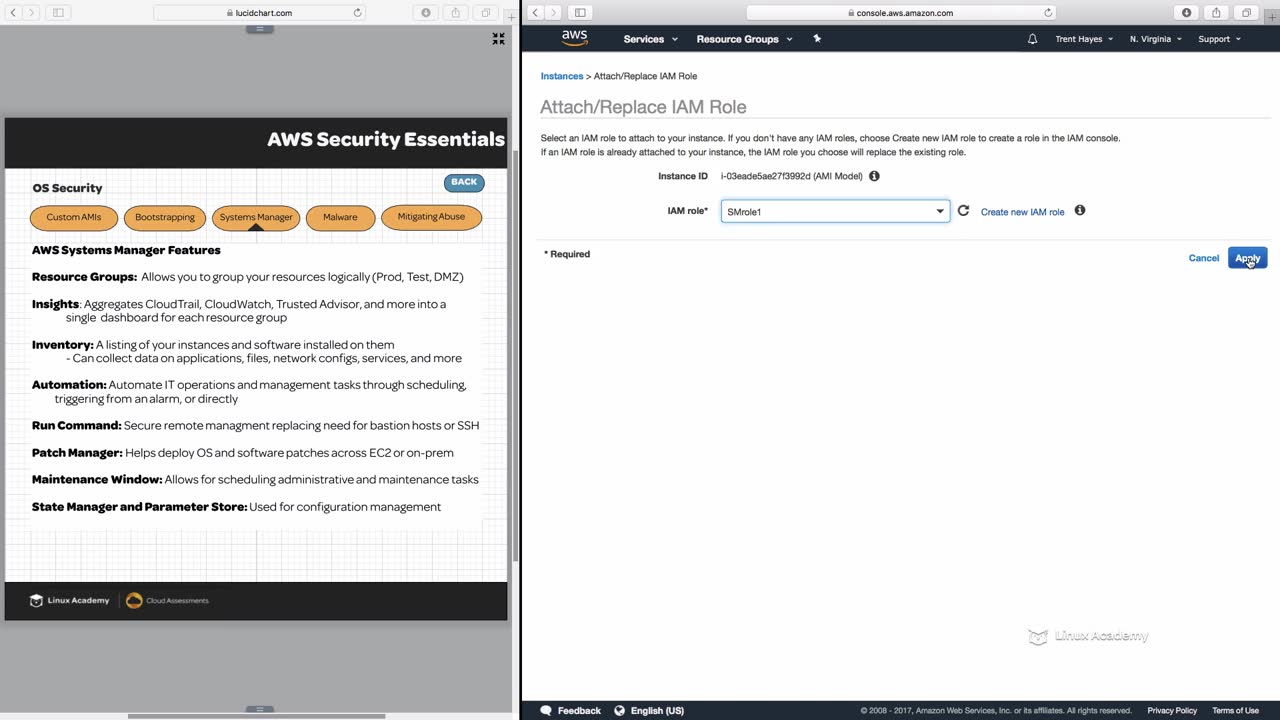Expand the IAM role dropdown showing SMrole1
This screenshot has width=1280, height=720.
pos(835,211)
